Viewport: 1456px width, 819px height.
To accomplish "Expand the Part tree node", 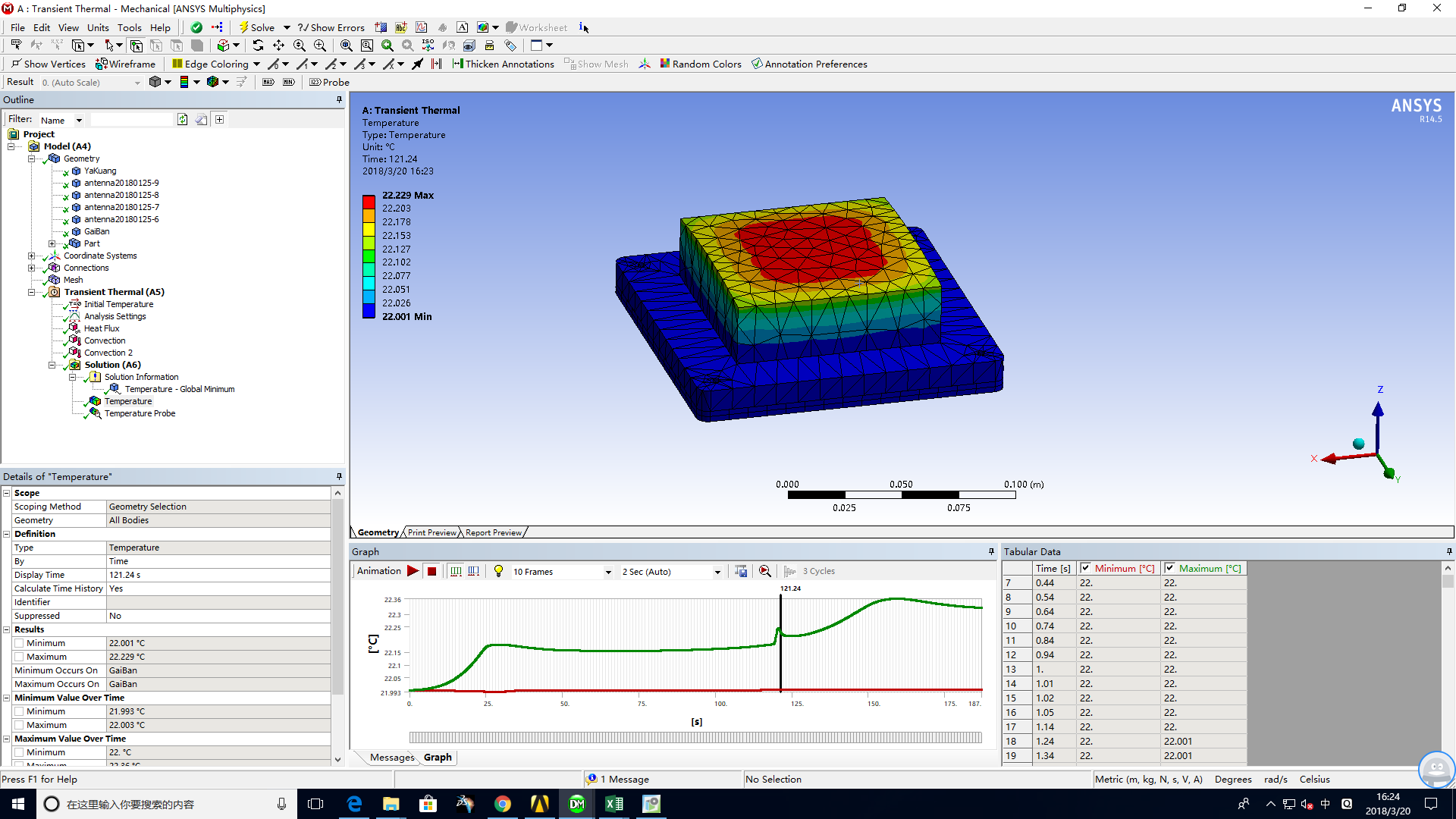I will 52,243.
